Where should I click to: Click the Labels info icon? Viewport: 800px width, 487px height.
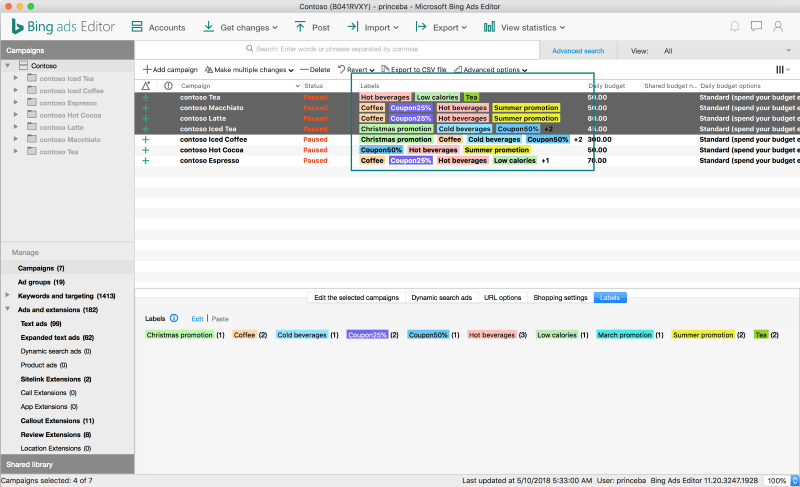(174, 318)
